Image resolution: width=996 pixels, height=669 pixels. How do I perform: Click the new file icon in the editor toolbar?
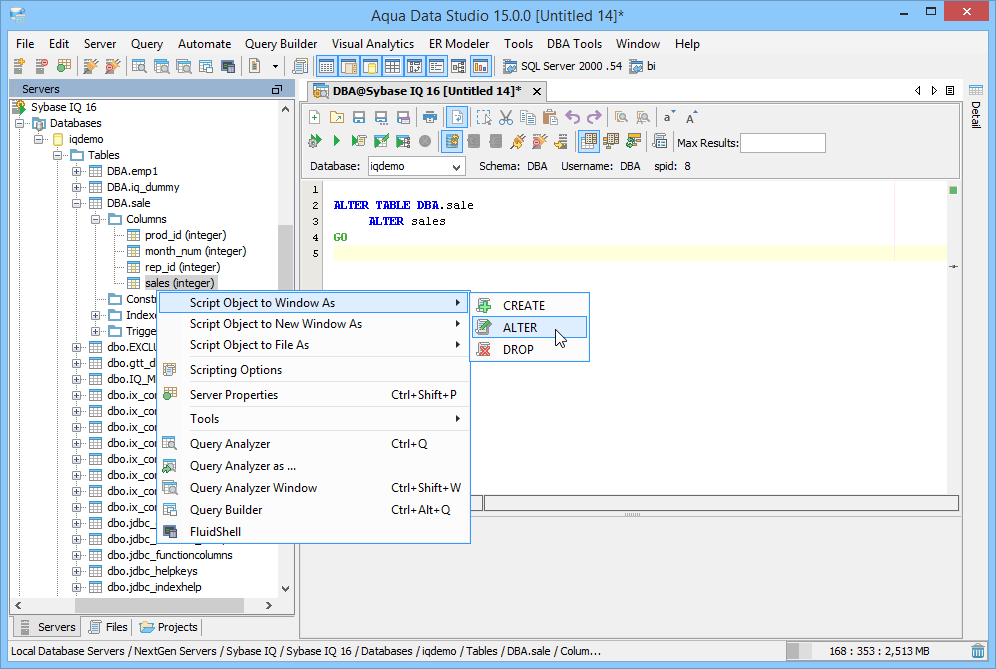click(314, 118)
